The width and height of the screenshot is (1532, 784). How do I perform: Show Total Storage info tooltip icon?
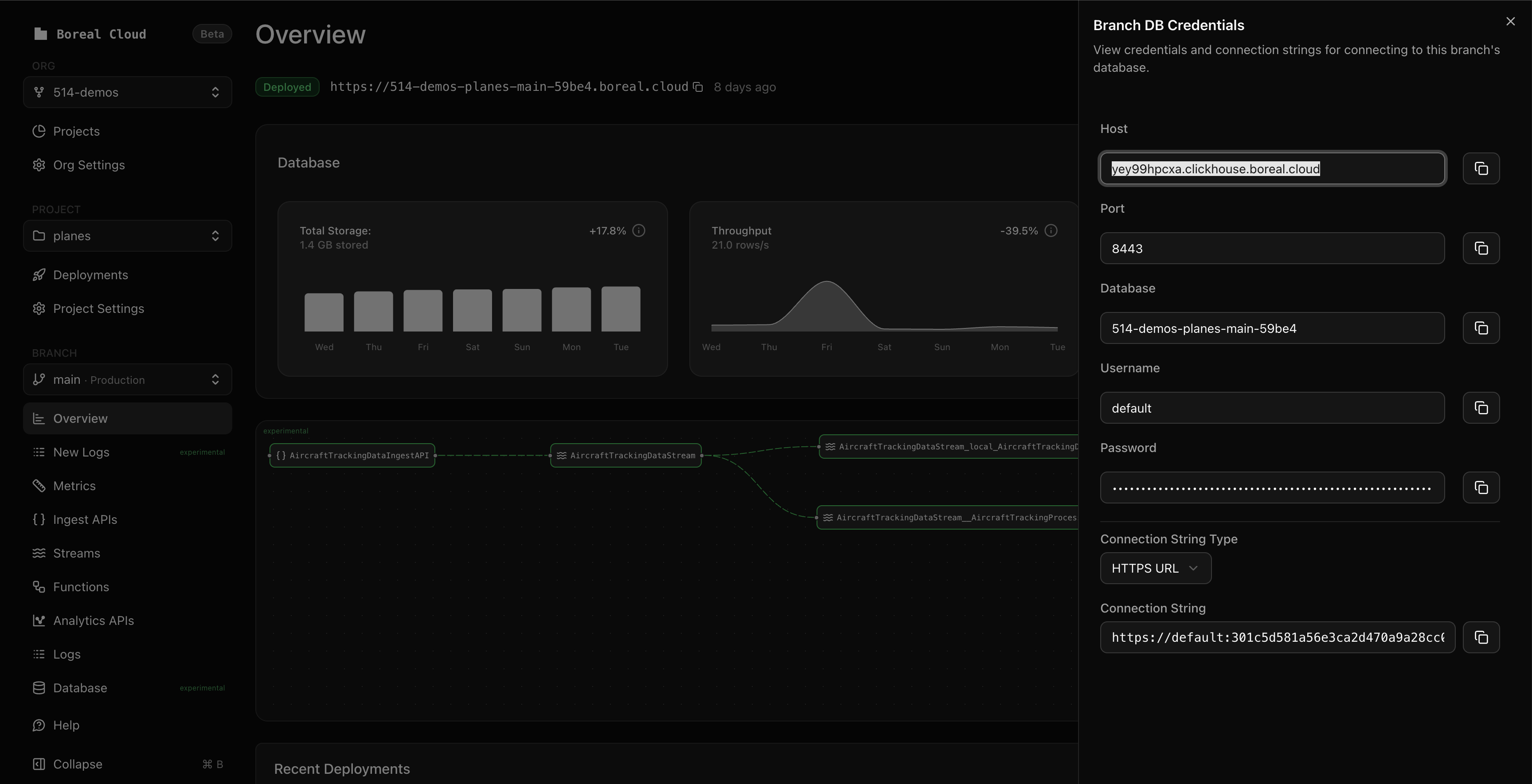(x=639, y=230)
